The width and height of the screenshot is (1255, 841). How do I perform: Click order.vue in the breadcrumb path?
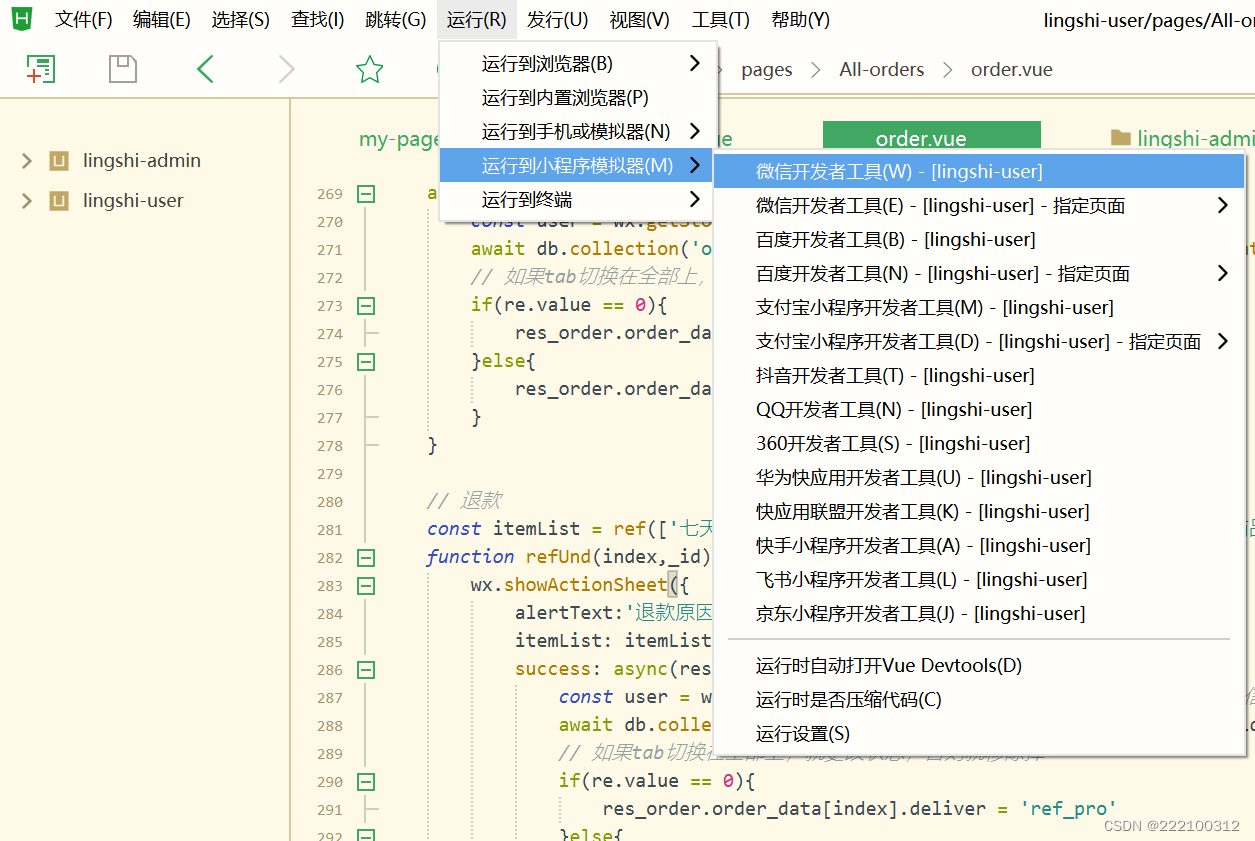click(1012, 70)
